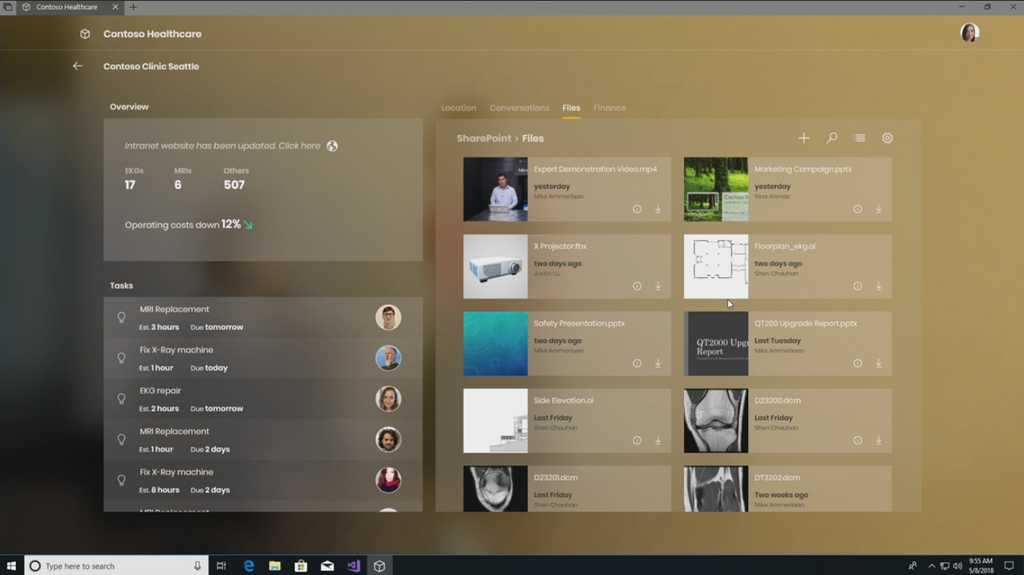The width and height of the screenshot is (1024, 575).
Task: Click the Contoso Healthcare cube logo icon
Action: coord(85,34)
